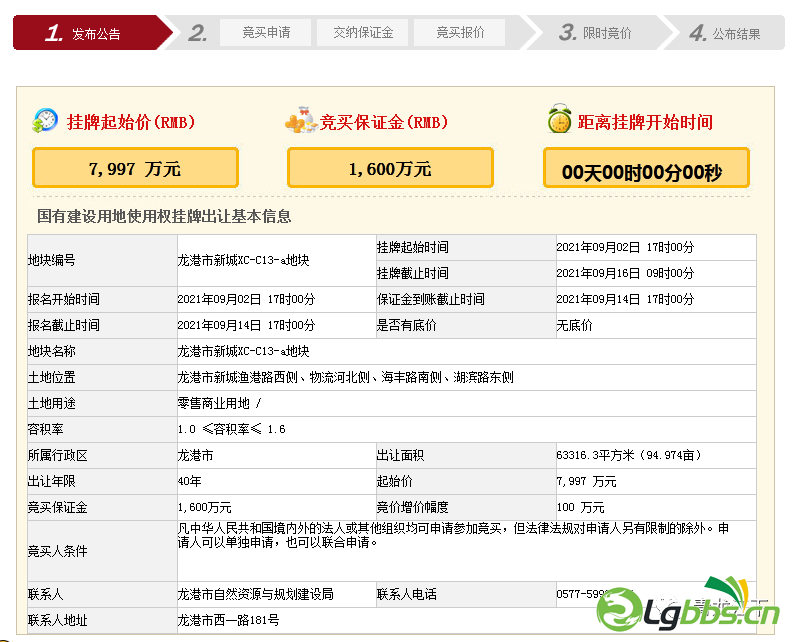Click the 容积率 value 1.0 ≤容积率≤ 1.6
Viewport: 794px width, 642px height.
pos(231,429)
